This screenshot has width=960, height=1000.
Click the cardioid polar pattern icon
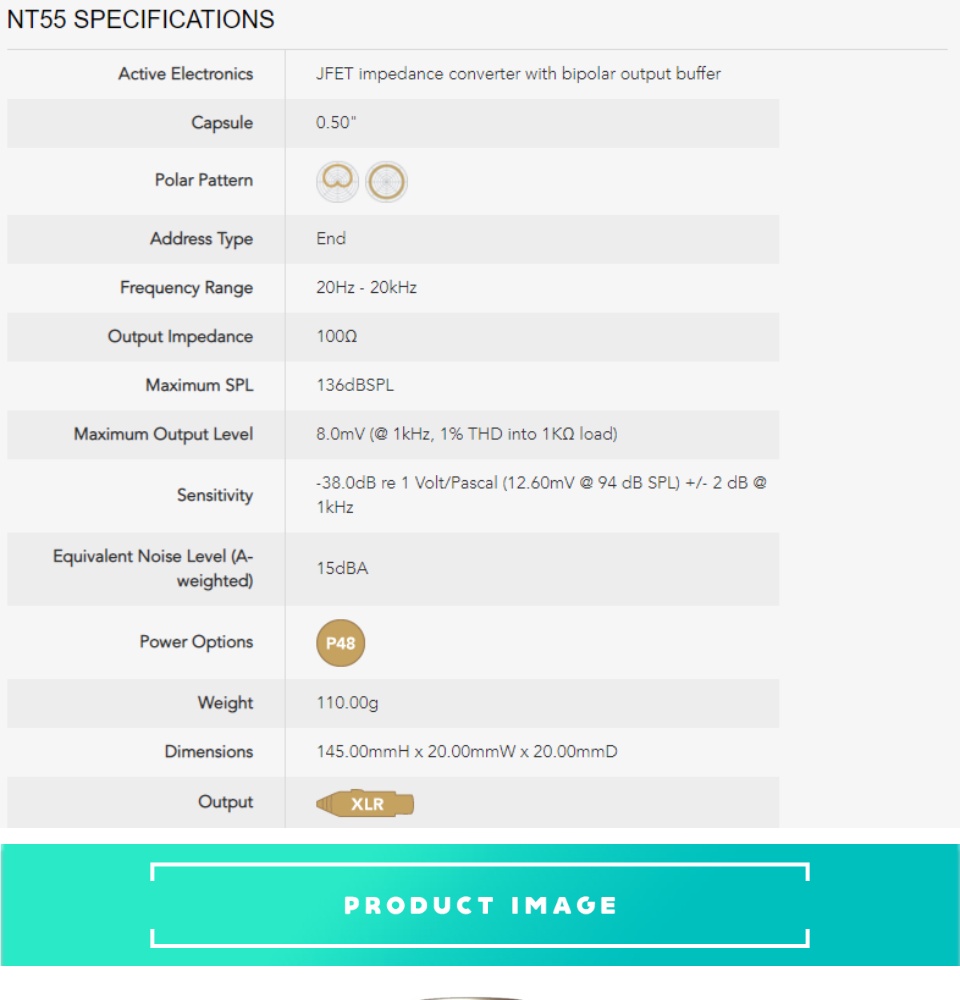point(337,182)
